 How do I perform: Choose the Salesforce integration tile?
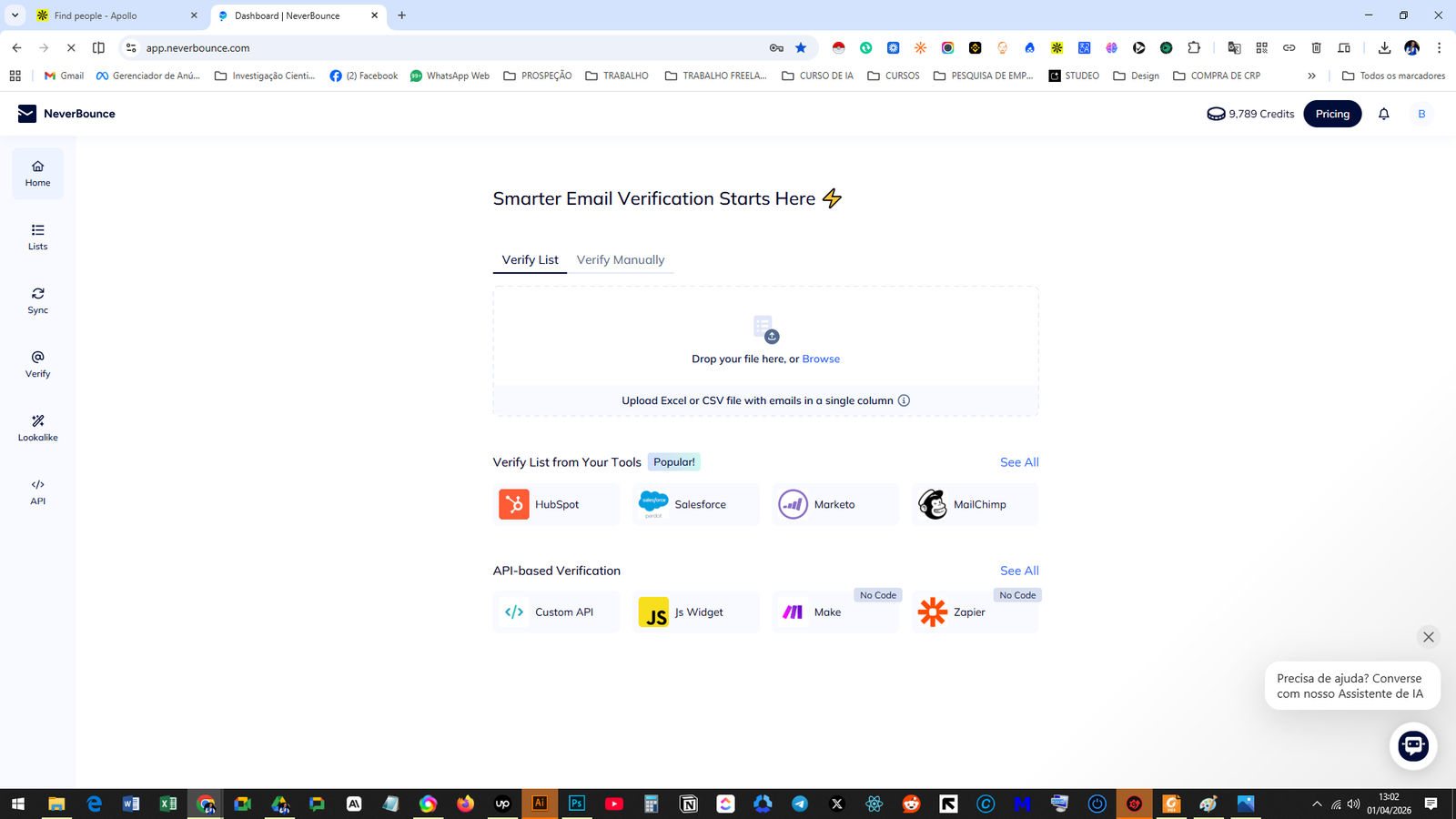(x=696, y=504)
